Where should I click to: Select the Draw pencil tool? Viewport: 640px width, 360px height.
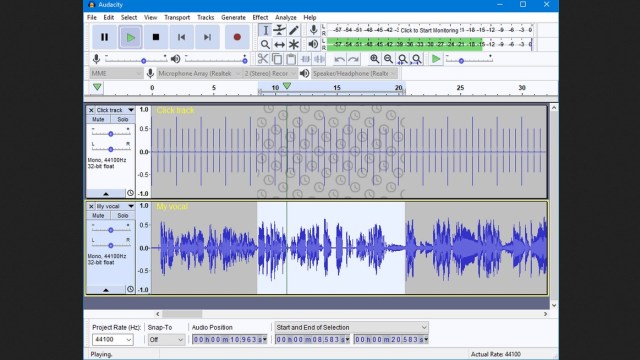point(293,30)
